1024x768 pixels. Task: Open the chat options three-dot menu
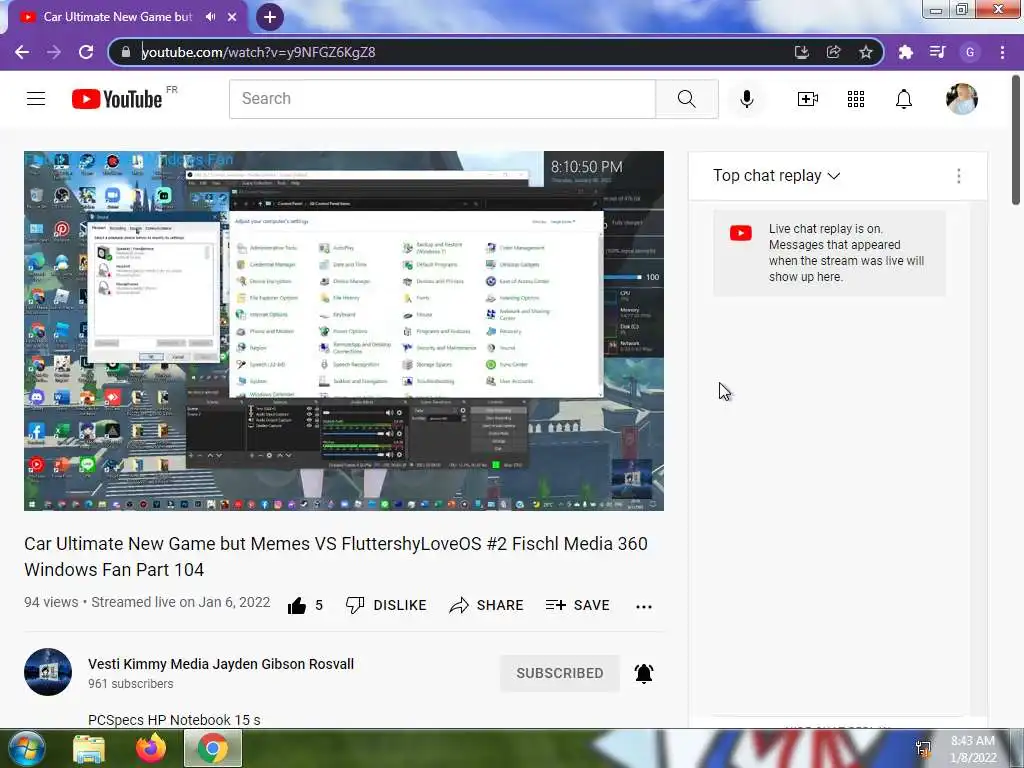click(x=959, y=176)
